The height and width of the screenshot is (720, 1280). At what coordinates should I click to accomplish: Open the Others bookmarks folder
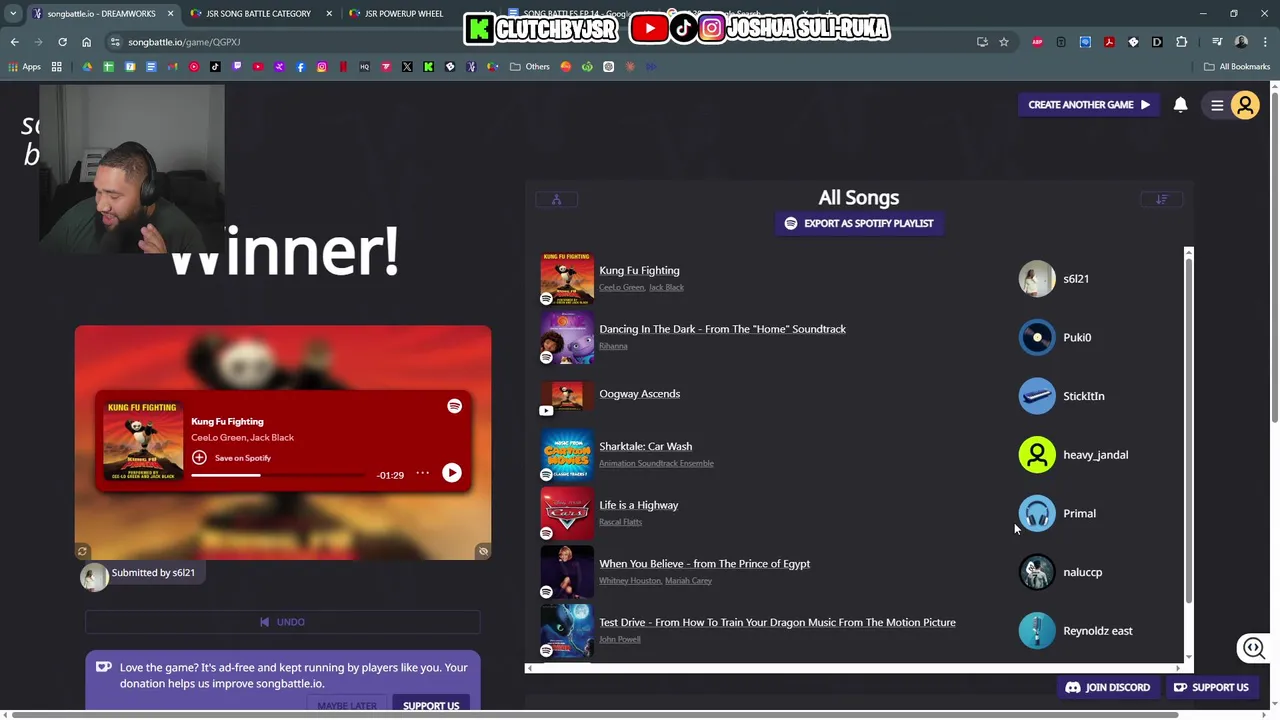pos(530,67)
